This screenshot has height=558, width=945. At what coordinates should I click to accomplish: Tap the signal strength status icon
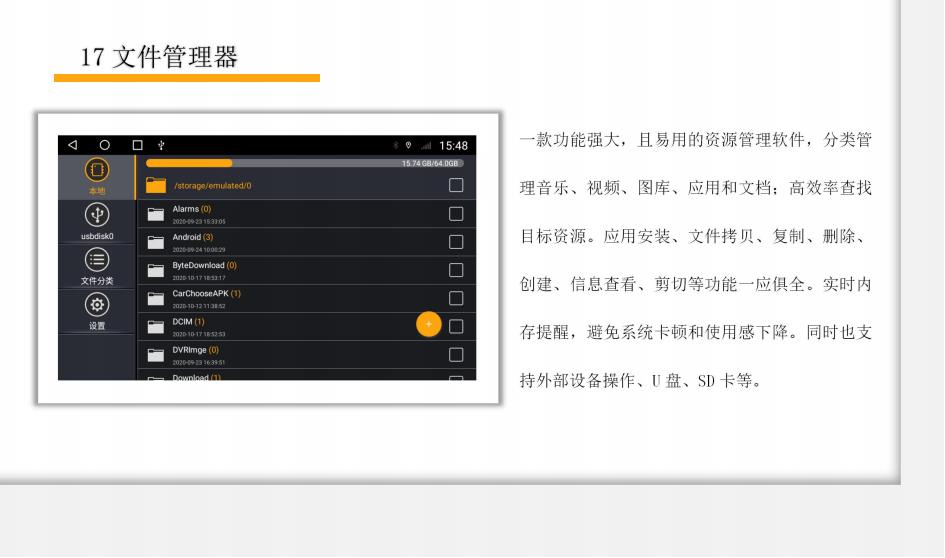[x=426, y=145]
